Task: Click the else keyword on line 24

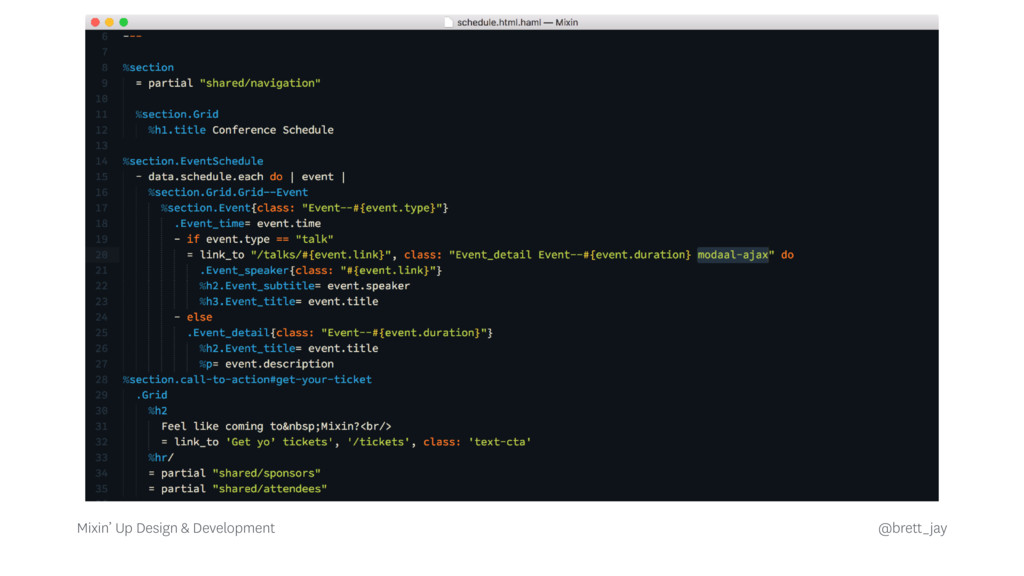Action: pyautogui.click(x=199, y=317)
